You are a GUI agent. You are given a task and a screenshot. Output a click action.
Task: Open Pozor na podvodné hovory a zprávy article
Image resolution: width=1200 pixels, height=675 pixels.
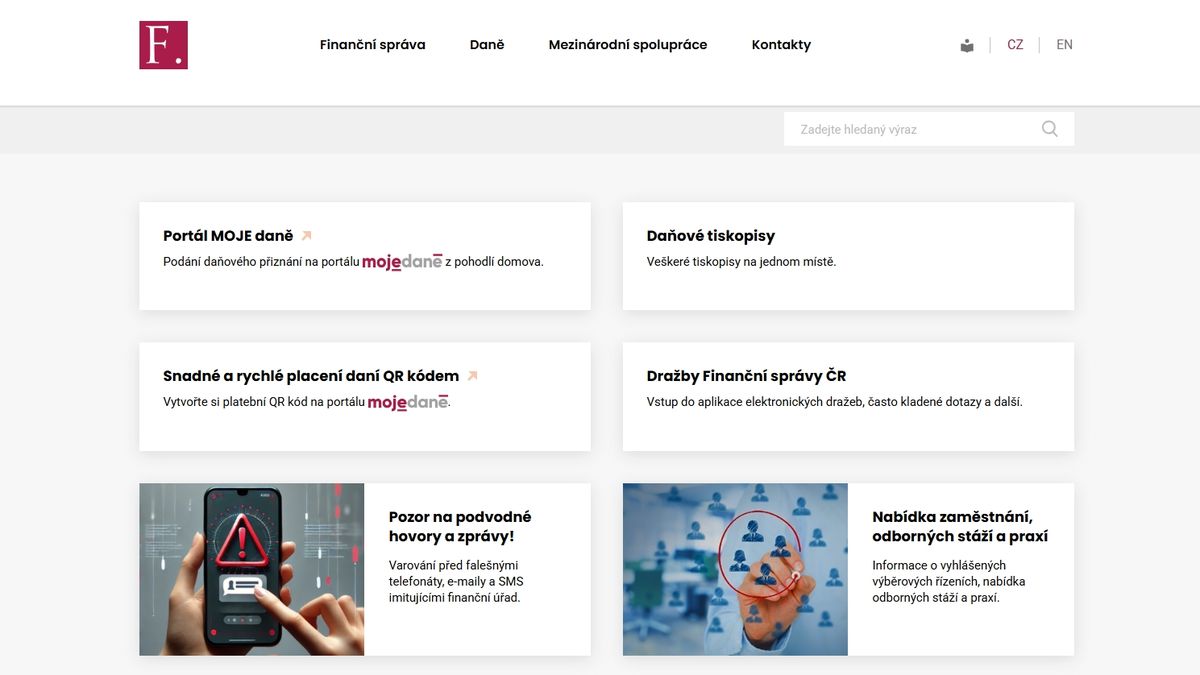tap(460, 526)
